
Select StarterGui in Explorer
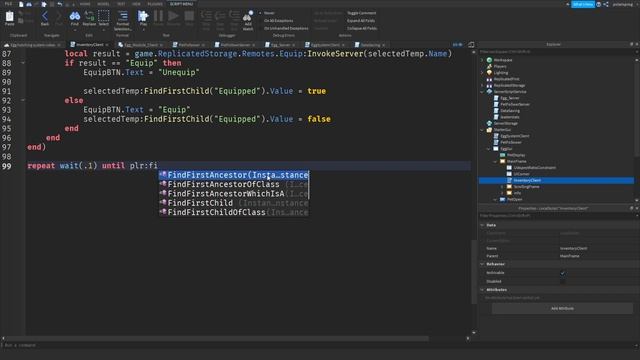pos(502,130)
